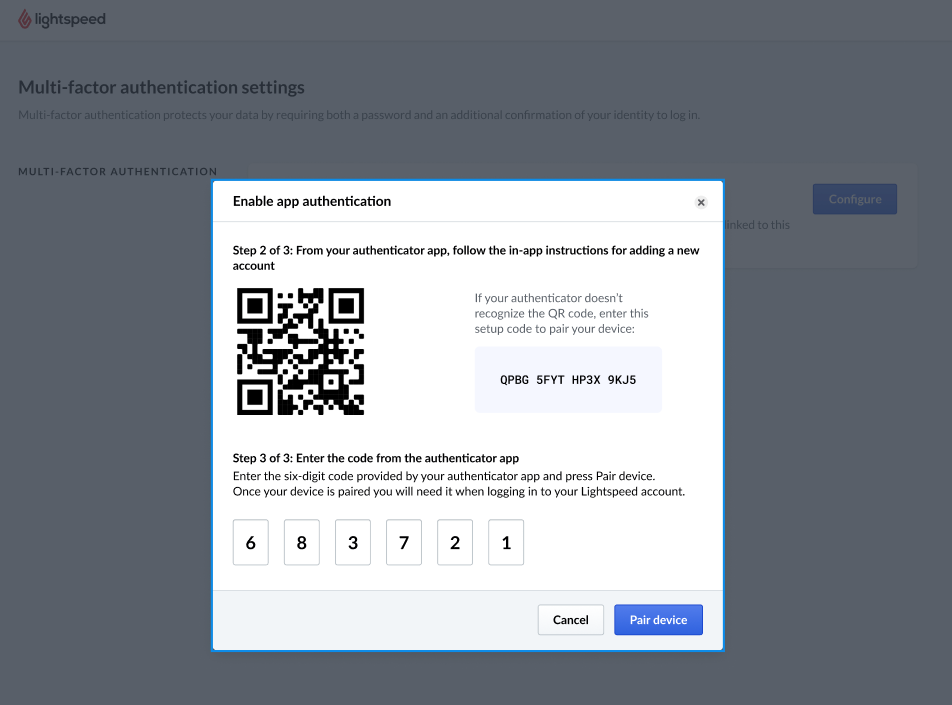952x705 pixels.
Task: Click the MULTI-FACTOR AUTHENTICATION section label
Action: point(118,172)
